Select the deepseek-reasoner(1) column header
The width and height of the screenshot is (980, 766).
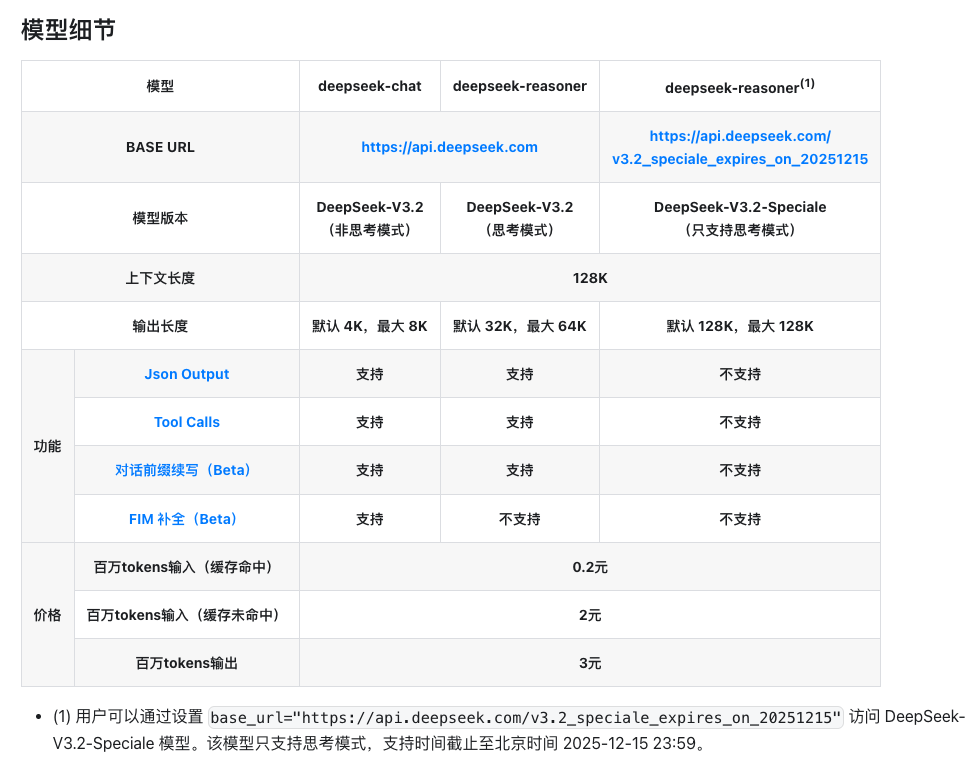pyautogui.click(x=739, y=86)
